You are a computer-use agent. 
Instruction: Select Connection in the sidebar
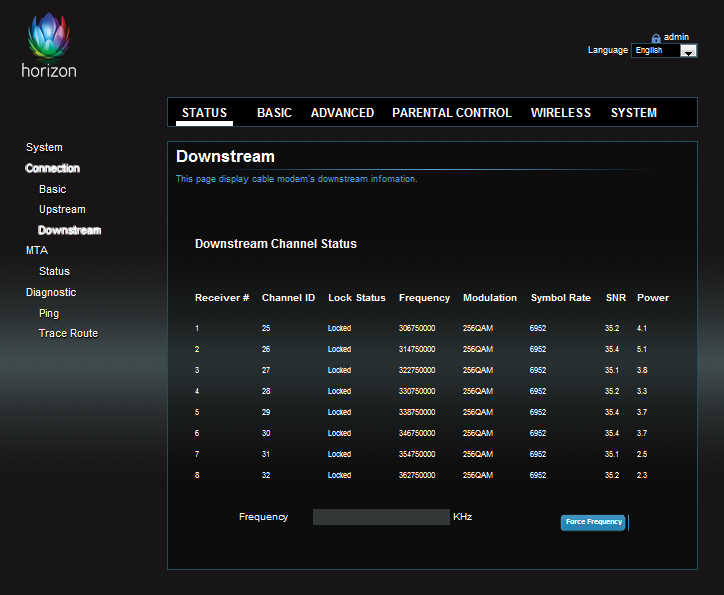pos(53,168)
